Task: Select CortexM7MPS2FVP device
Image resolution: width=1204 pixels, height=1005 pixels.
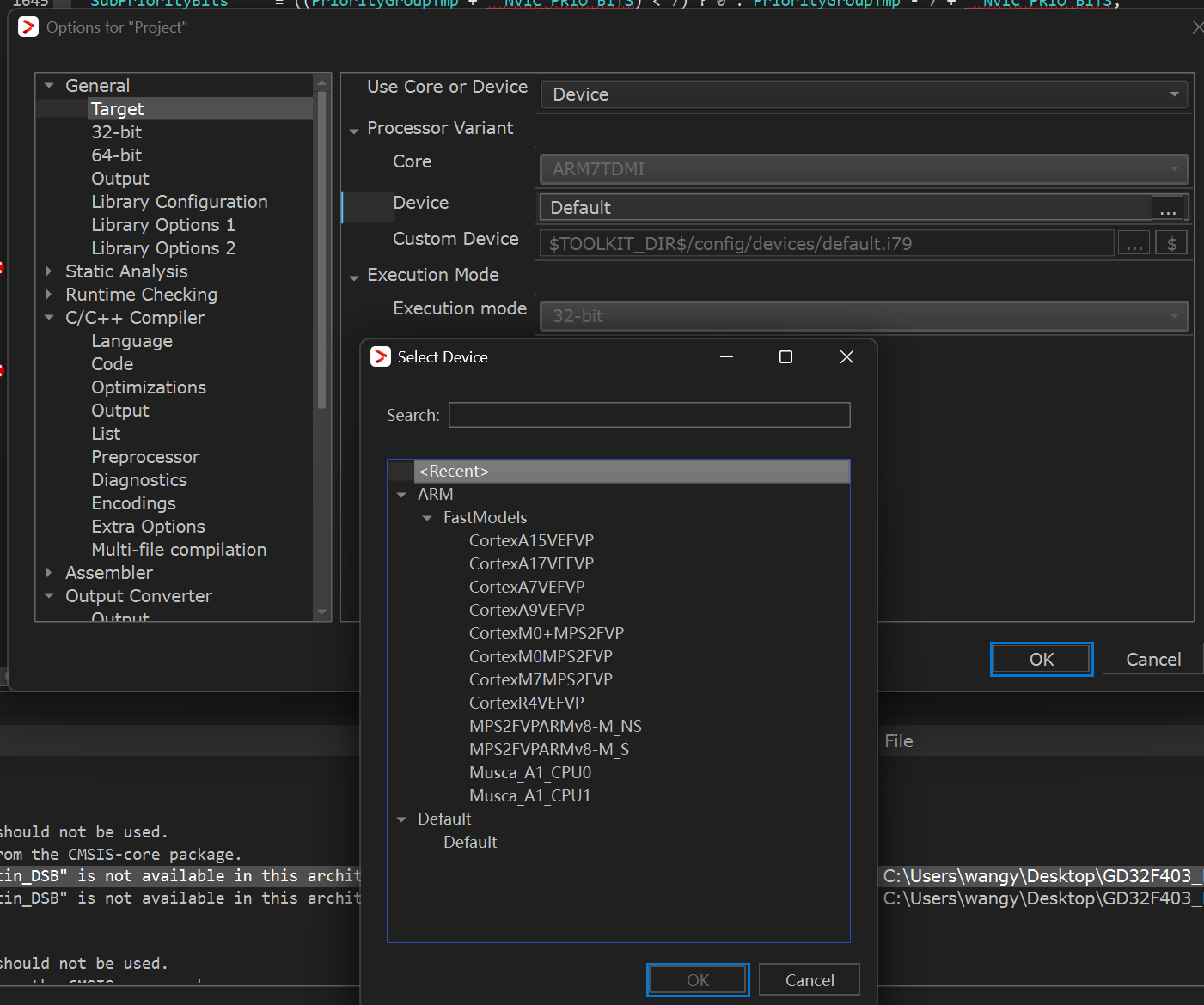Action: click(x=541, y=680)
